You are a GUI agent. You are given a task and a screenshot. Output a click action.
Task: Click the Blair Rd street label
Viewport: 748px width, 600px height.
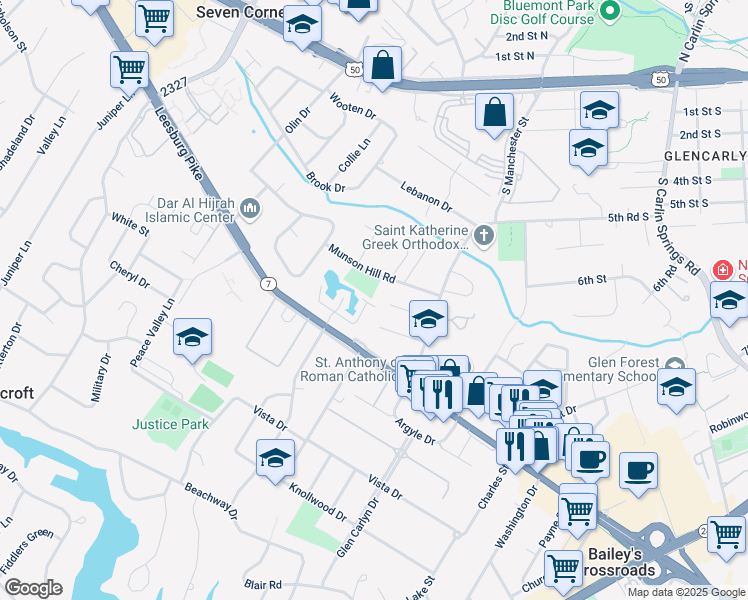[x=263, y=584]
